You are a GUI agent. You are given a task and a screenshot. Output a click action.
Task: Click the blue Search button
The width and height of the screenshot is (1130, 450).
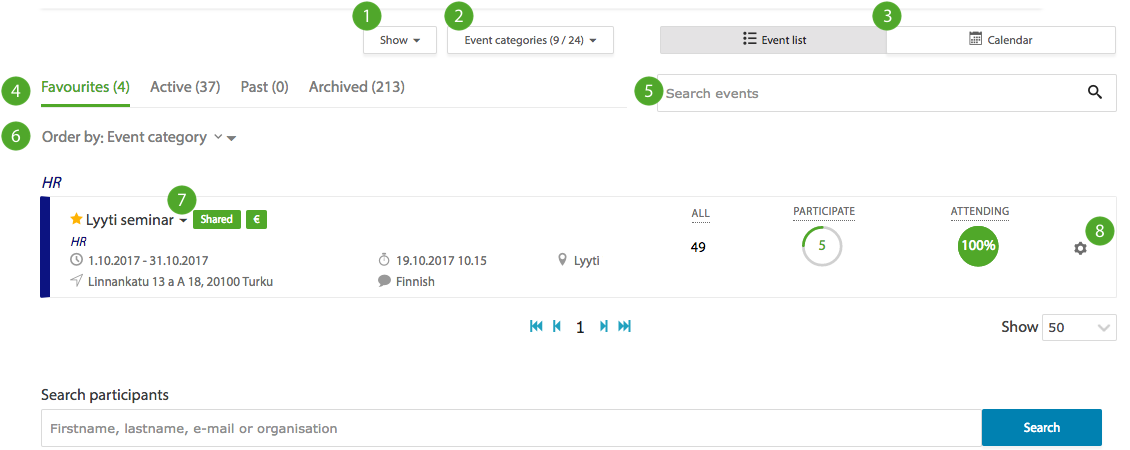[1041, 428]
